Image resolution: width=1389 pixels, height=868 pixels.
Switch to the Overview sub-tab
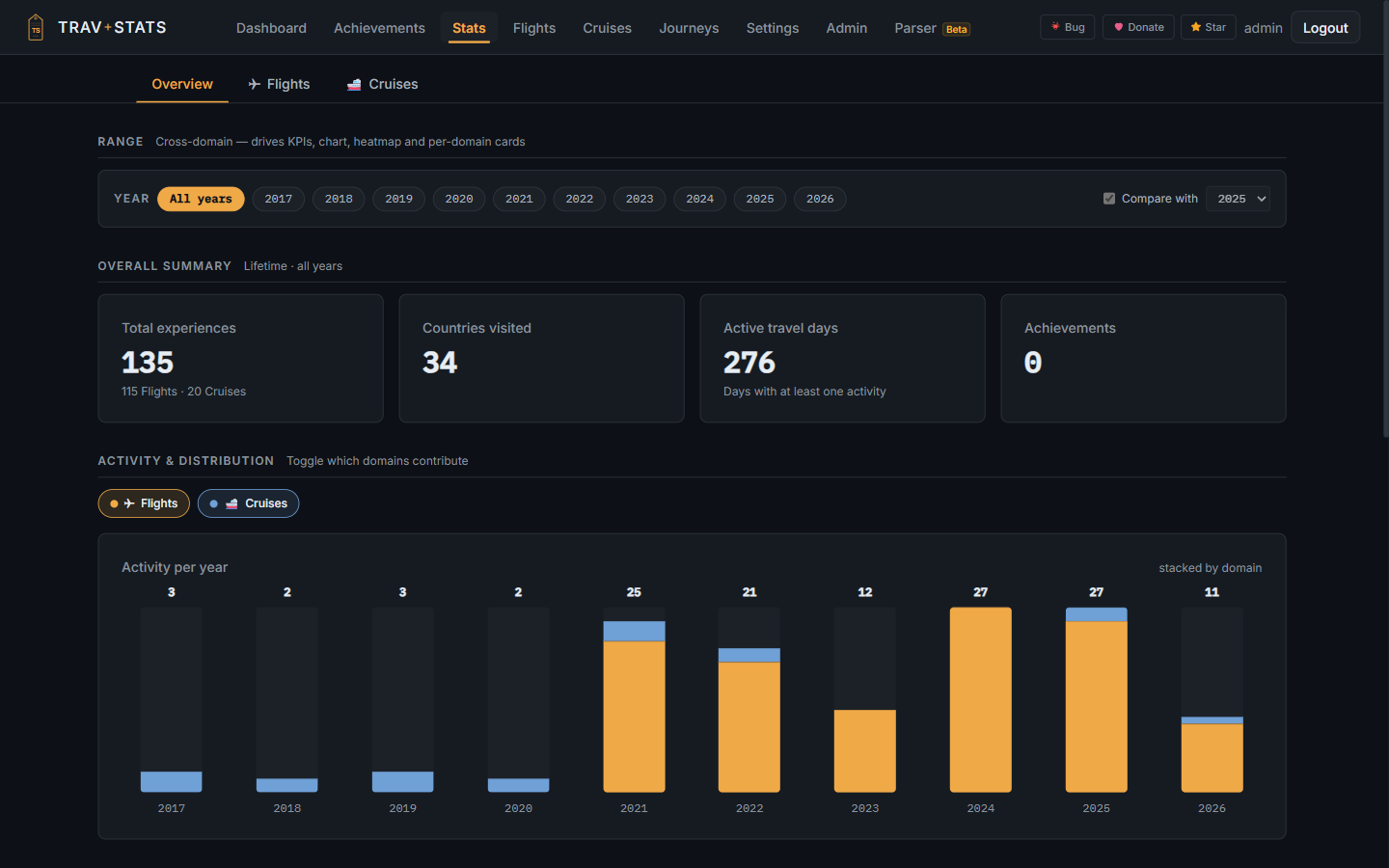(x=182, y=84)
